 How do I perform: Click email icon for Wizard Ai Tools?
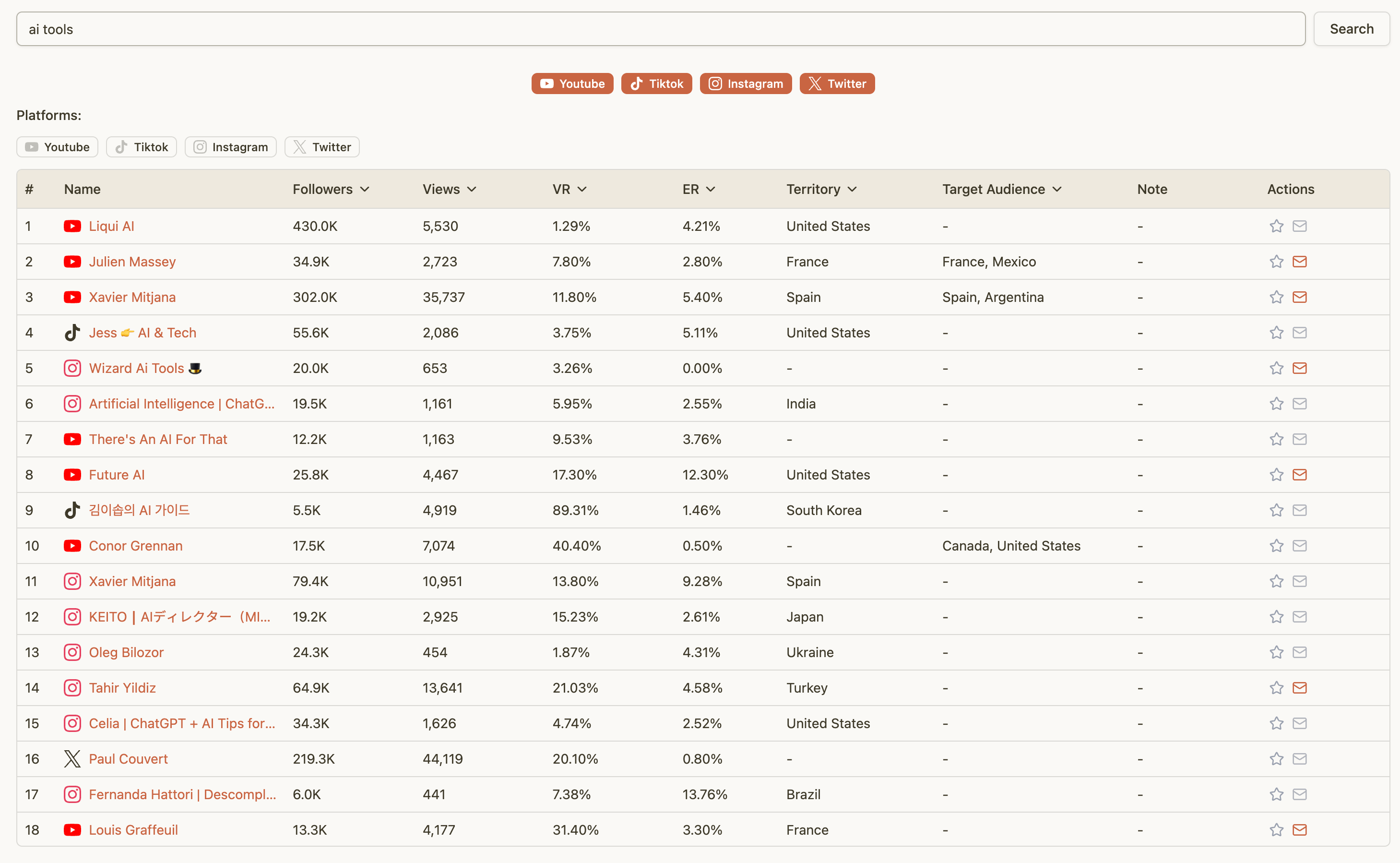click(x=1300, y=368)
